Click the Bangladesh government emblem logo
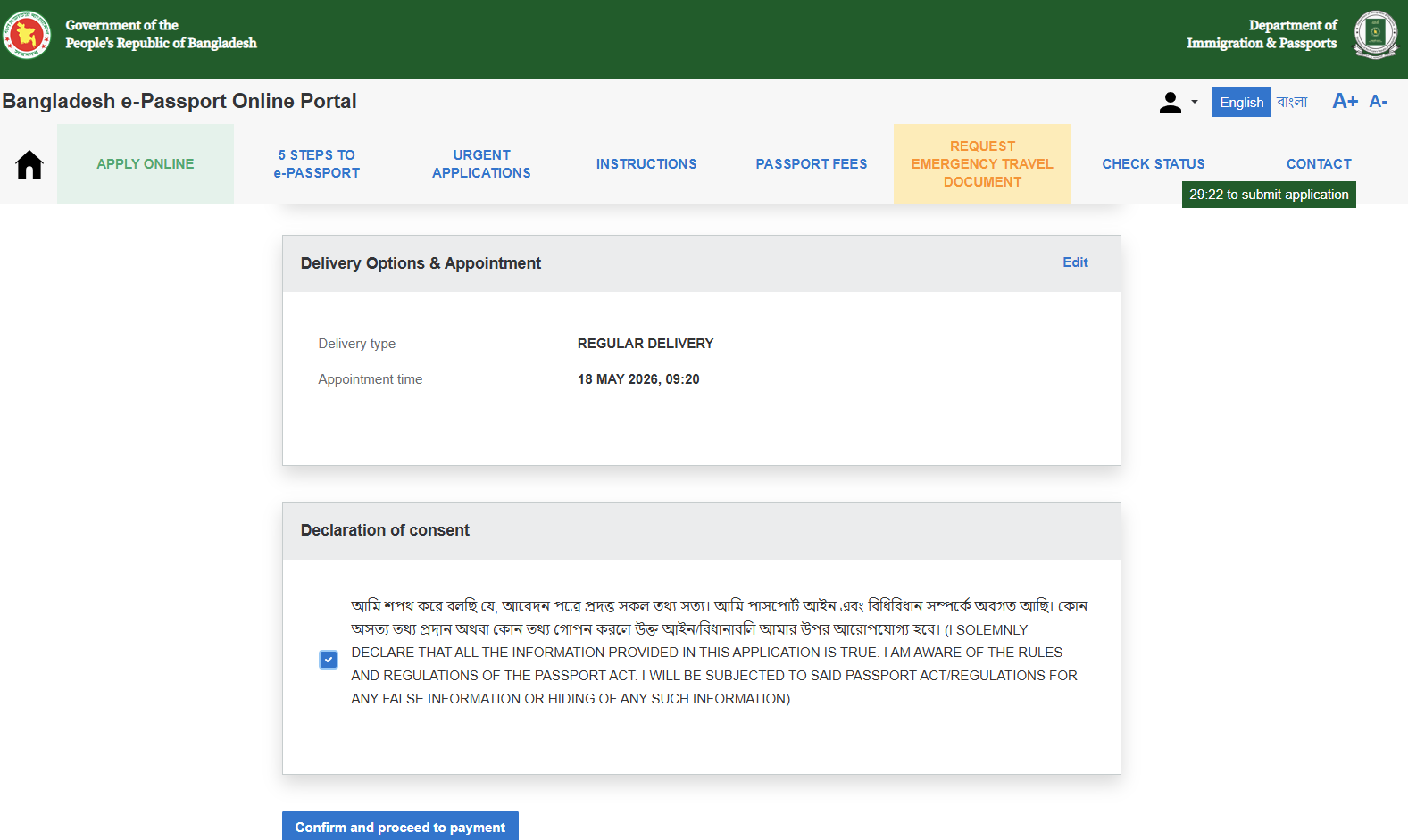The width and height of the screenshot is (1408, 840). pyautogui.click(x=27, y=35)
